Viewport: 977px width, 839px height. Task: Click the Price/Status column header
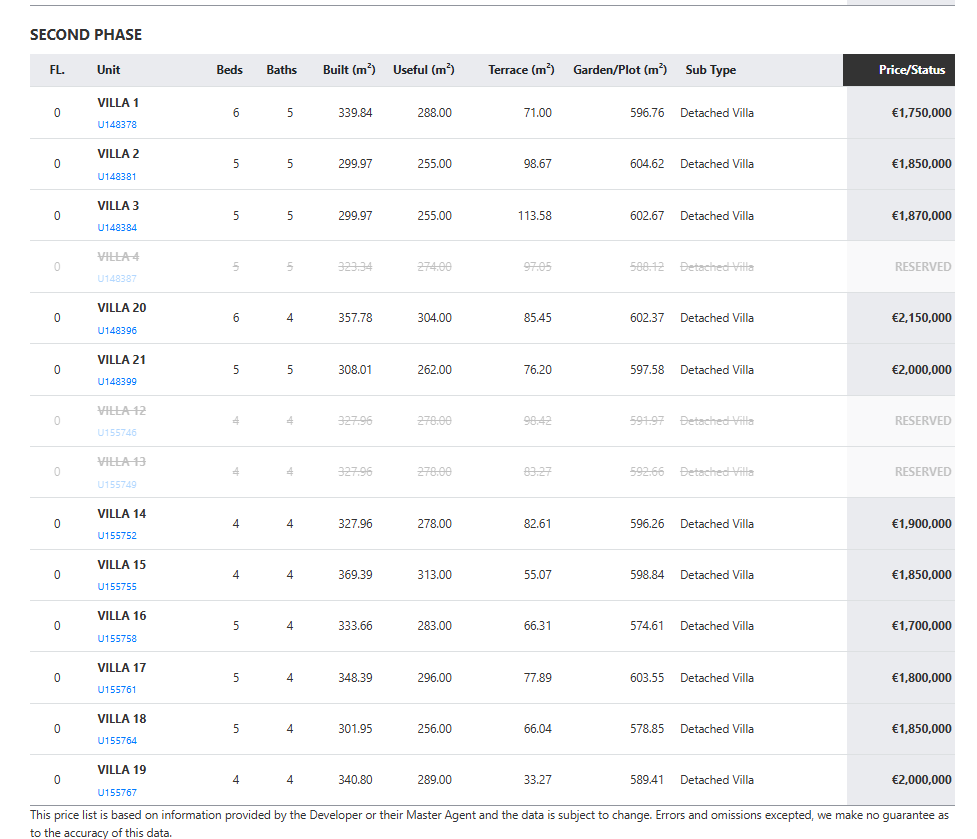[x=911, y=70]
